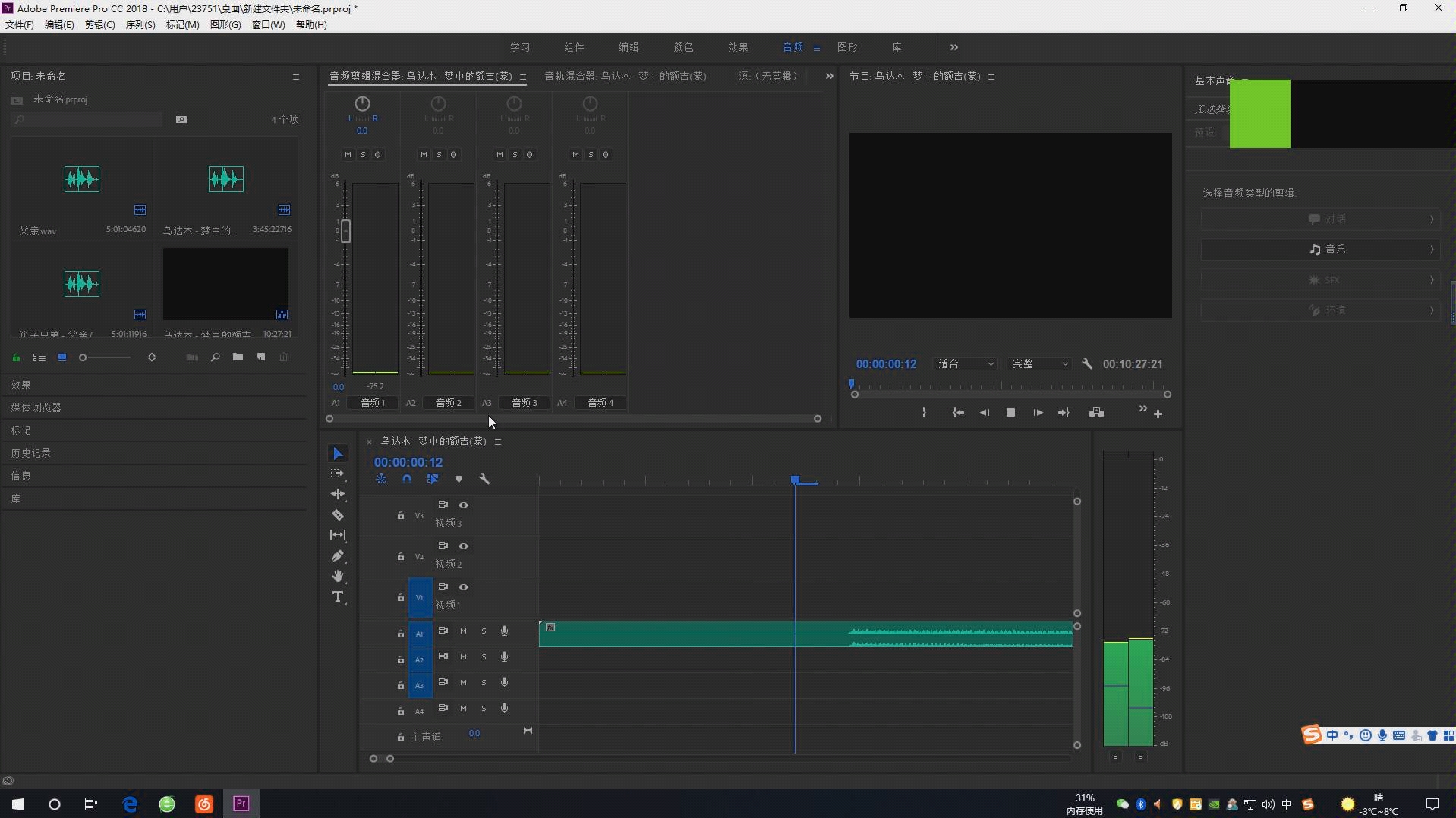Go to In point in program monitor

[958, 413]
